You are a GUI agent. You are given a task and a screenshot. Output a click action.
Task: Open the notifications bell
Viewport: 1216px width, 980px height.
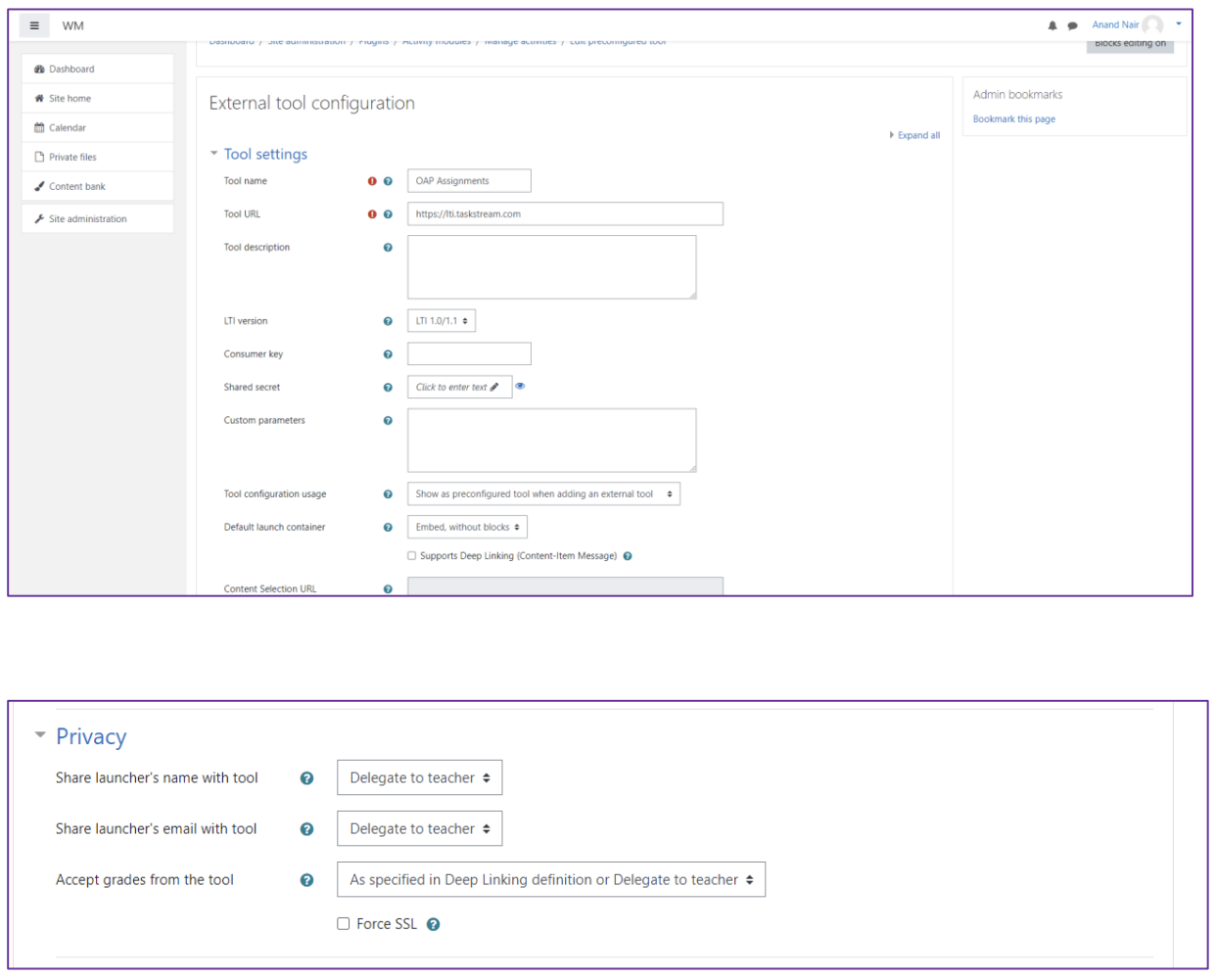[x=1052, y=25]
